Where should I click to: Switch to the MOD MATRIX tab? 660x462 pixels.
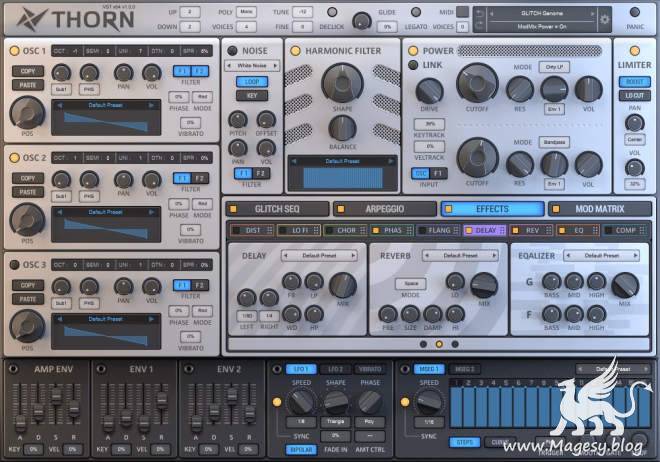click(600, 209)
